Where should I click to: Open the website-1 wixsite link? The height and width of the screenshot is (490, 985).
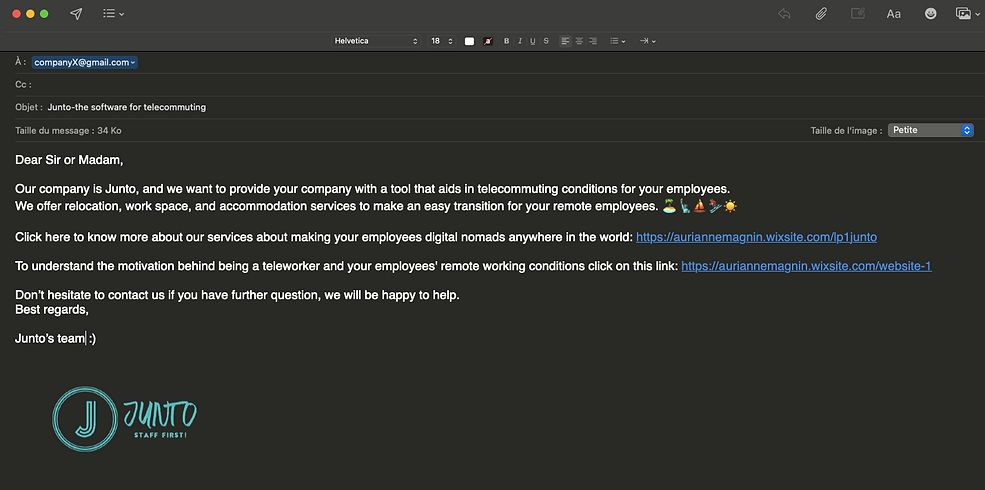click(x=806, y=266)
